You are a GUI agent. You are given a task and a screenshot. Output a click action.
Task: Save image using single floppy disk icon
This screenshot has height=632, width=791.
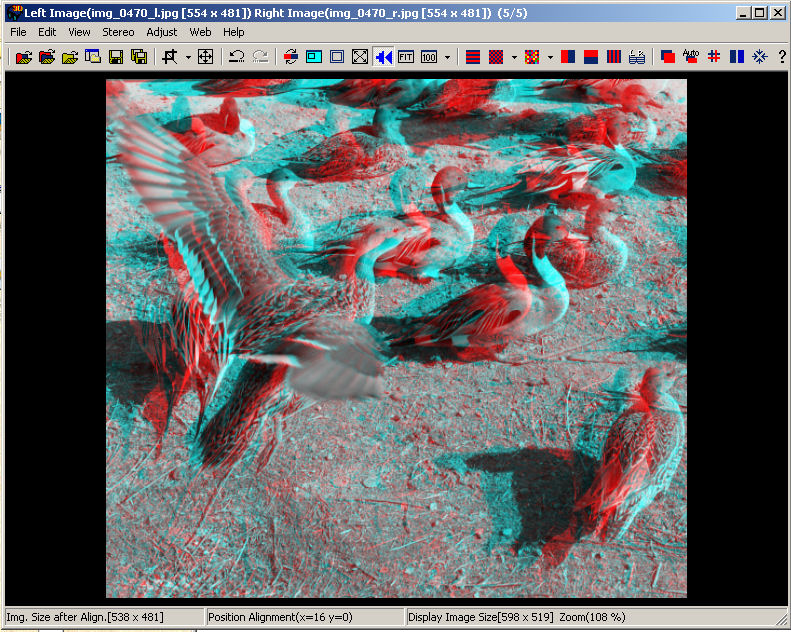click(x=116, y=57)
